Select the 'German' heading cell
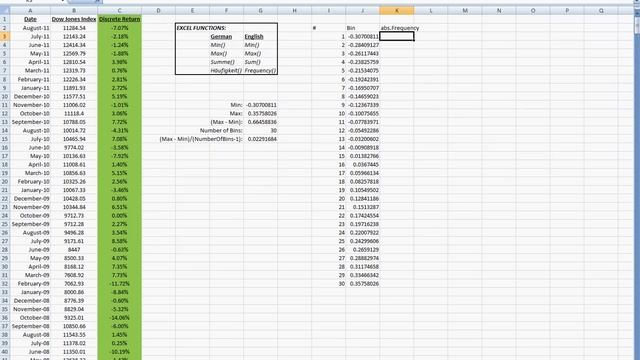This screenshot has height=360, width=640. pos(221,36)
